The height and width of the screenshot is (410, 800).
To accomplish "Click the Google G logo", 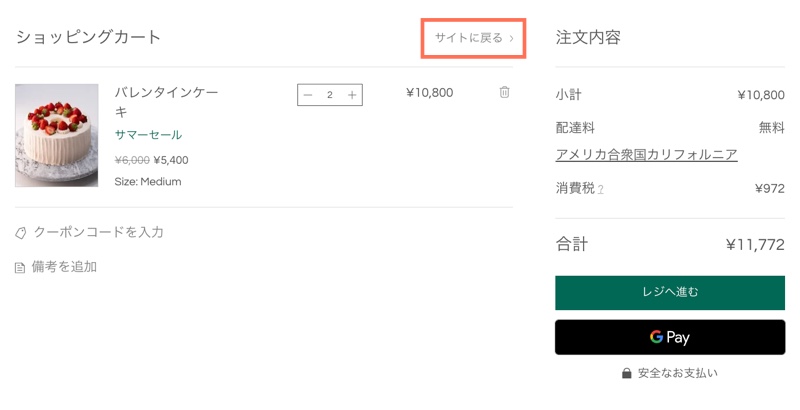I will [x=656, y=337].
